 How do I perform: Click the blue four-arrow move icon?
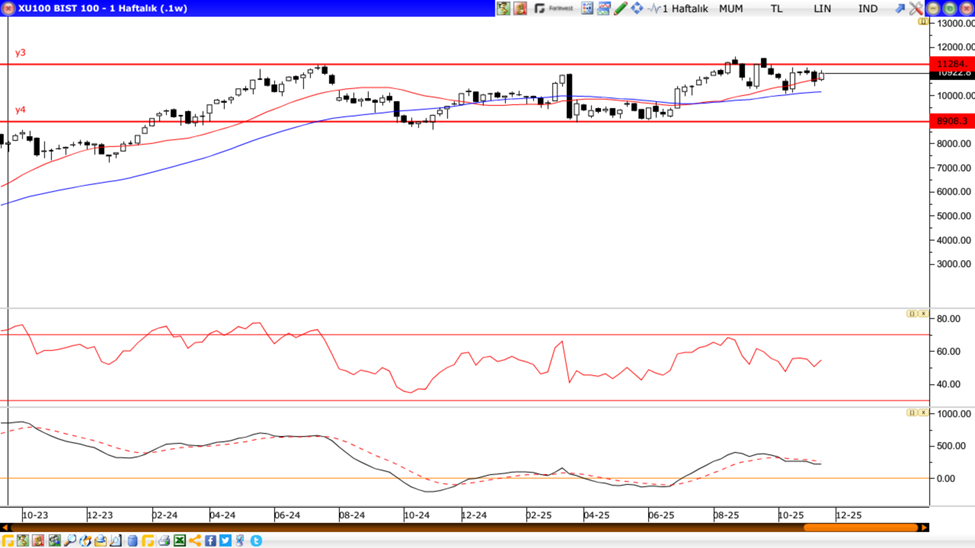coord(637,8)
